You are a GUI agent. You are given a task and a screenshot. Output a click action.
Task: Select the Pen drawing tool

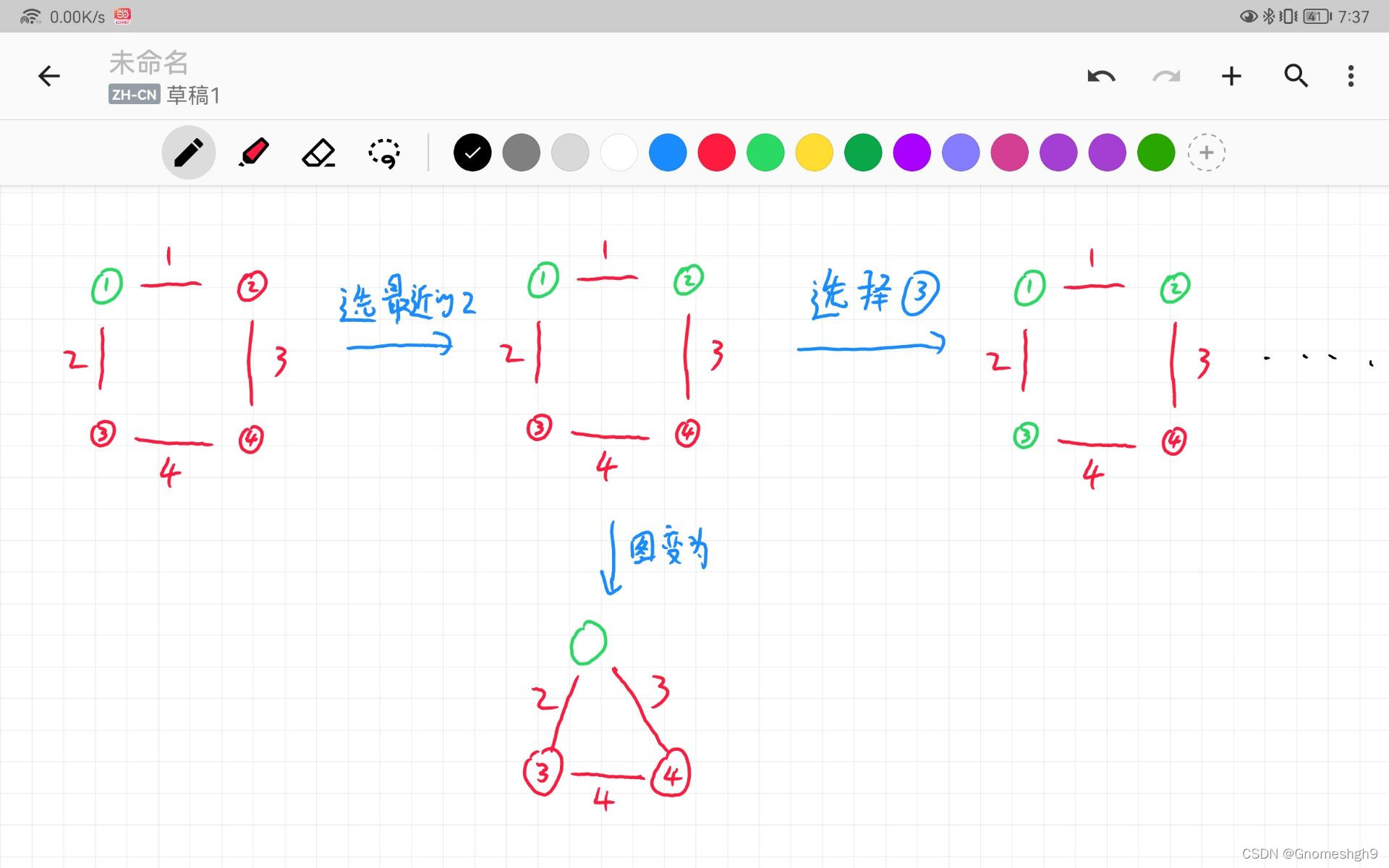pyautogui.click(x=189, y=153)
